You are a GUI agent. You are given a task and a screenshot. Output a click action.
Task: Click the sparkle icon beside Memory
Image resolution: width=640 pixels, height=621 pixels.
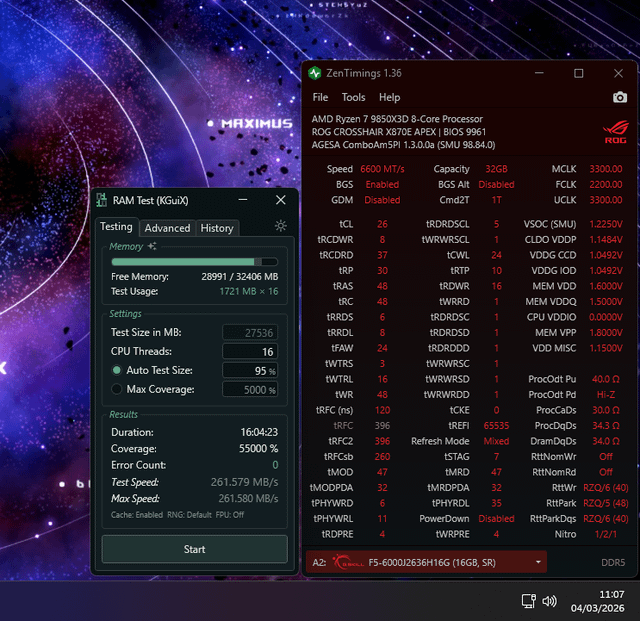pos(152,246)
